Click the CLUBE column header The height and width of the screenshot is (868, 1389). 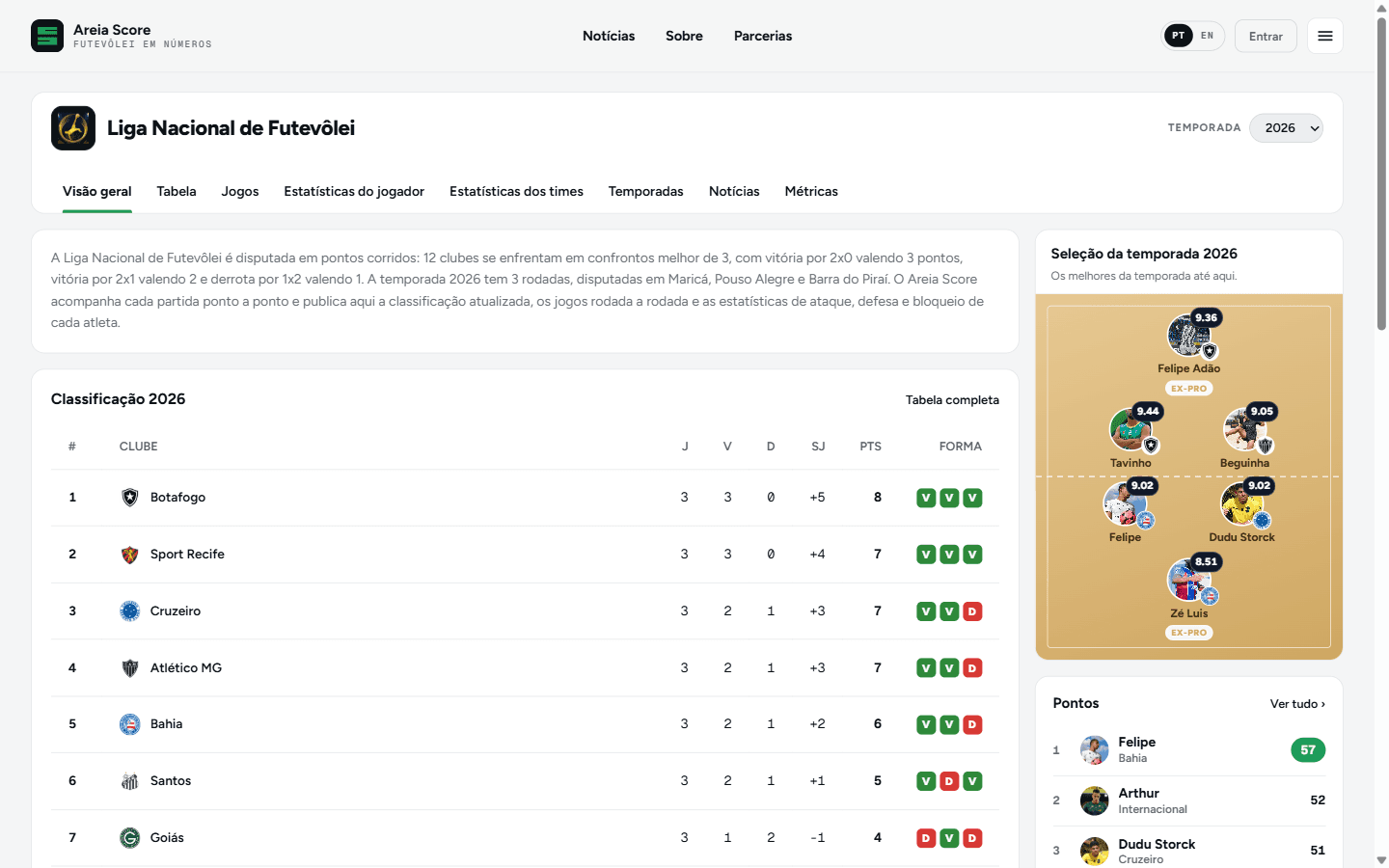(x=139, y=447)
